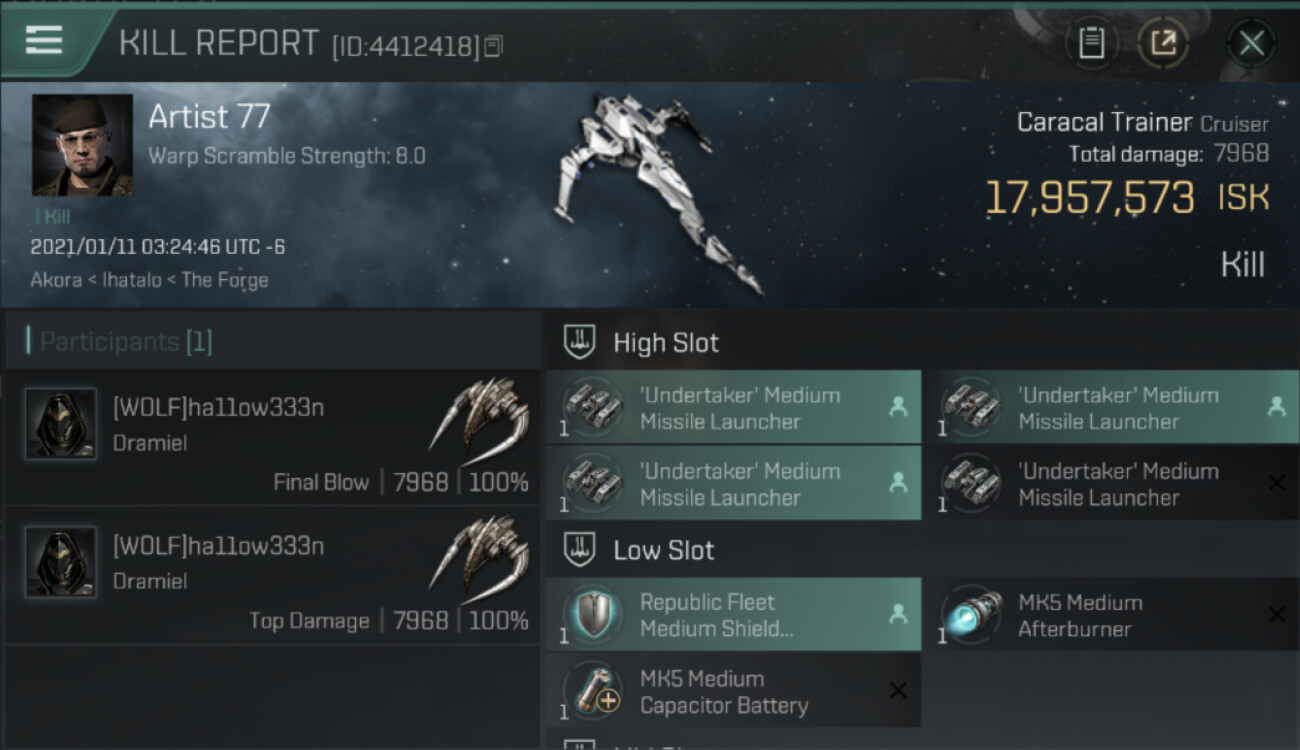The width and height of the screenshot is (1300, 750).
Task: Click the X on MK5 Medium Afterburner
Action: click(1276, 615)
